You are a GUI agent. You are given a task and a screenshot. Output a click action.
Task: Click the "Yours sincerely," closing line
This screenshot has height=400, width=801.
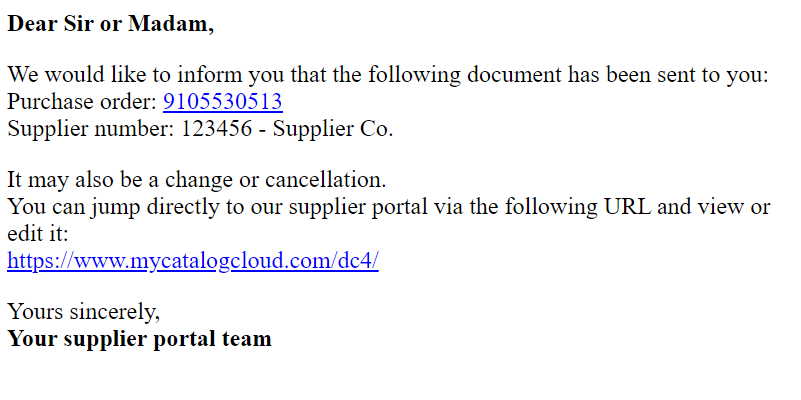coord(83,312)
